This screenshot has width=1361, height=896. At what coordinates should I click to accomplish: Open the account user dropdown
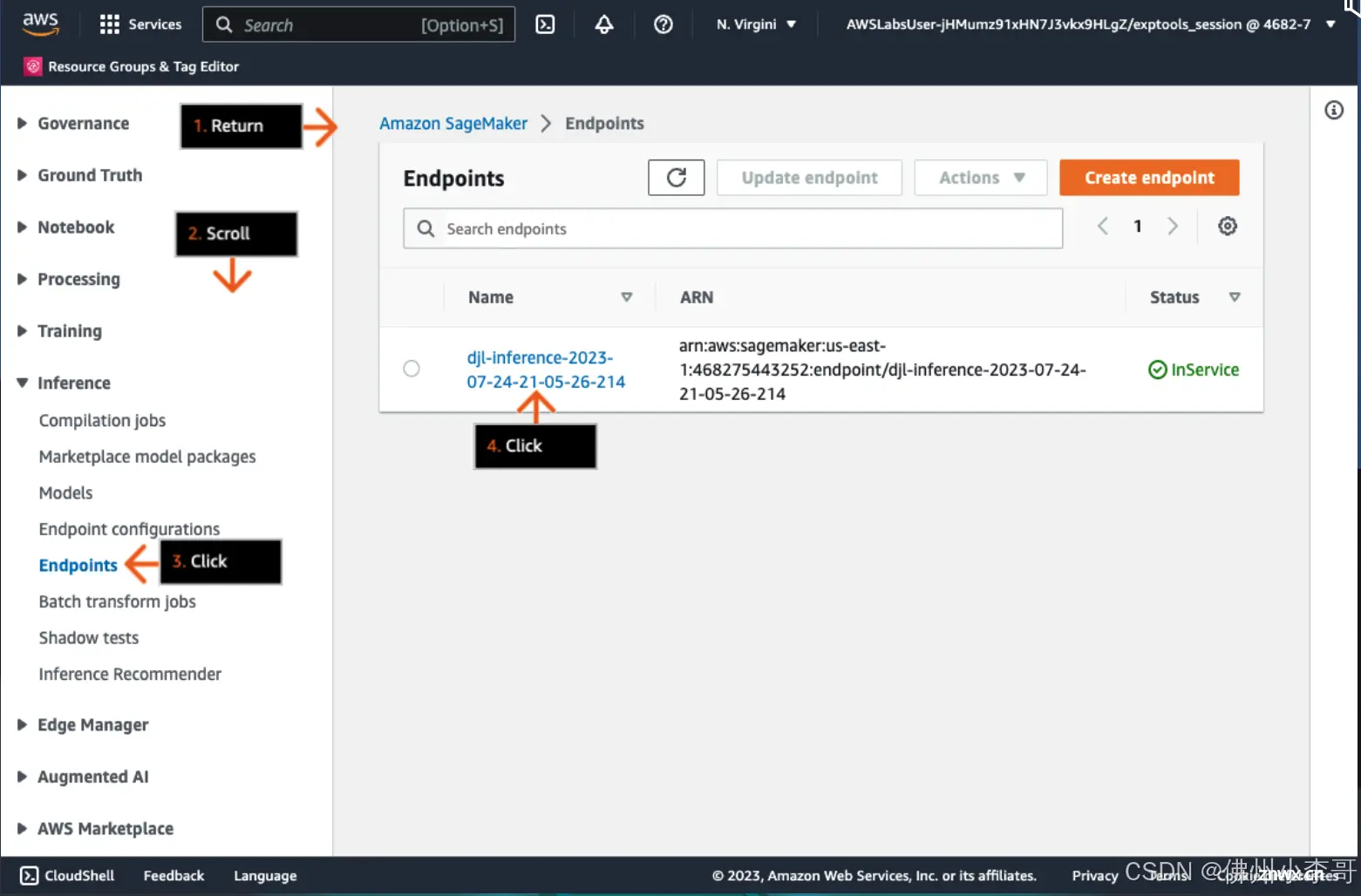(1091, 24)
